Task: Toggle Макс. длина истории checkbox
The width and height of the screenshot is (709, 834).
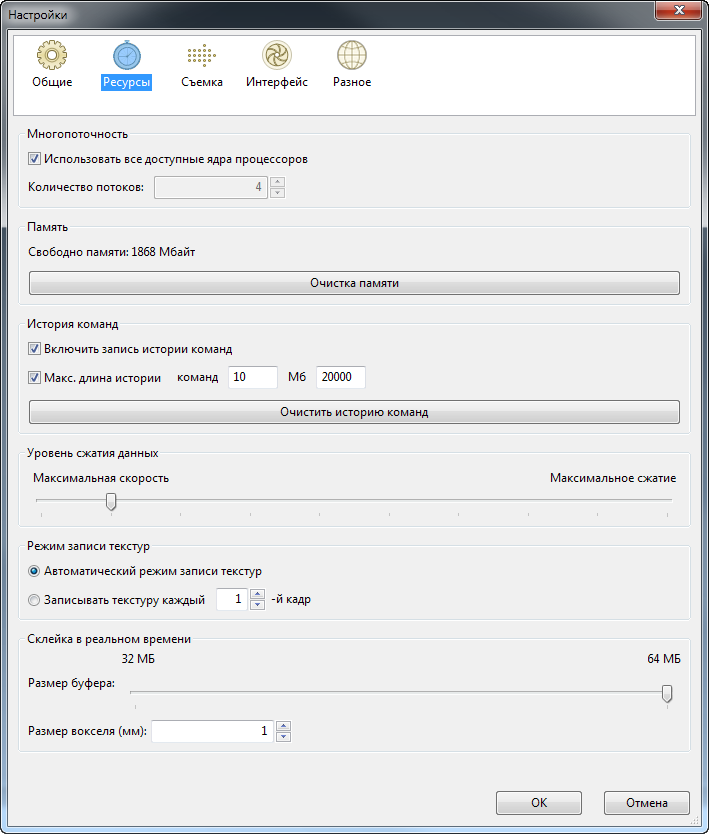Action: click(x=35, y=378)
